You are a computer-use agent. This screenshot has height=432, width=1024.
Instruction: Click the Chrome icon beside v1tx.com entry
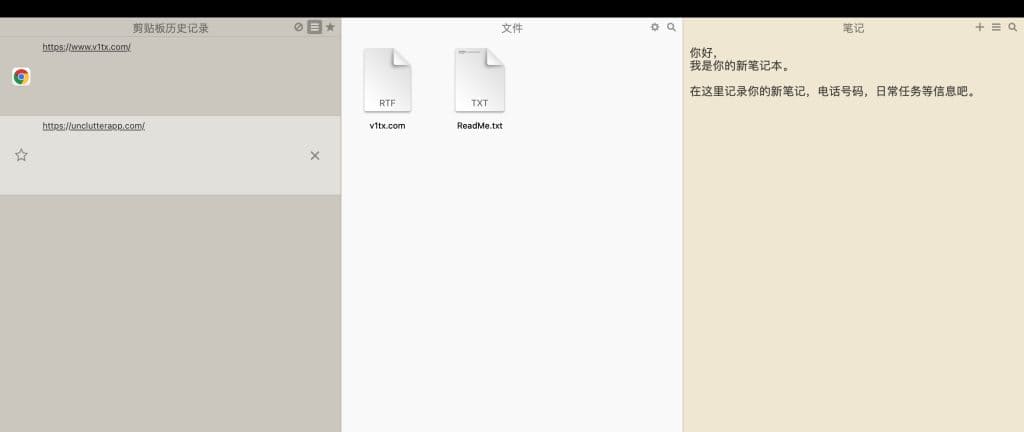click(x=21, y=77)
